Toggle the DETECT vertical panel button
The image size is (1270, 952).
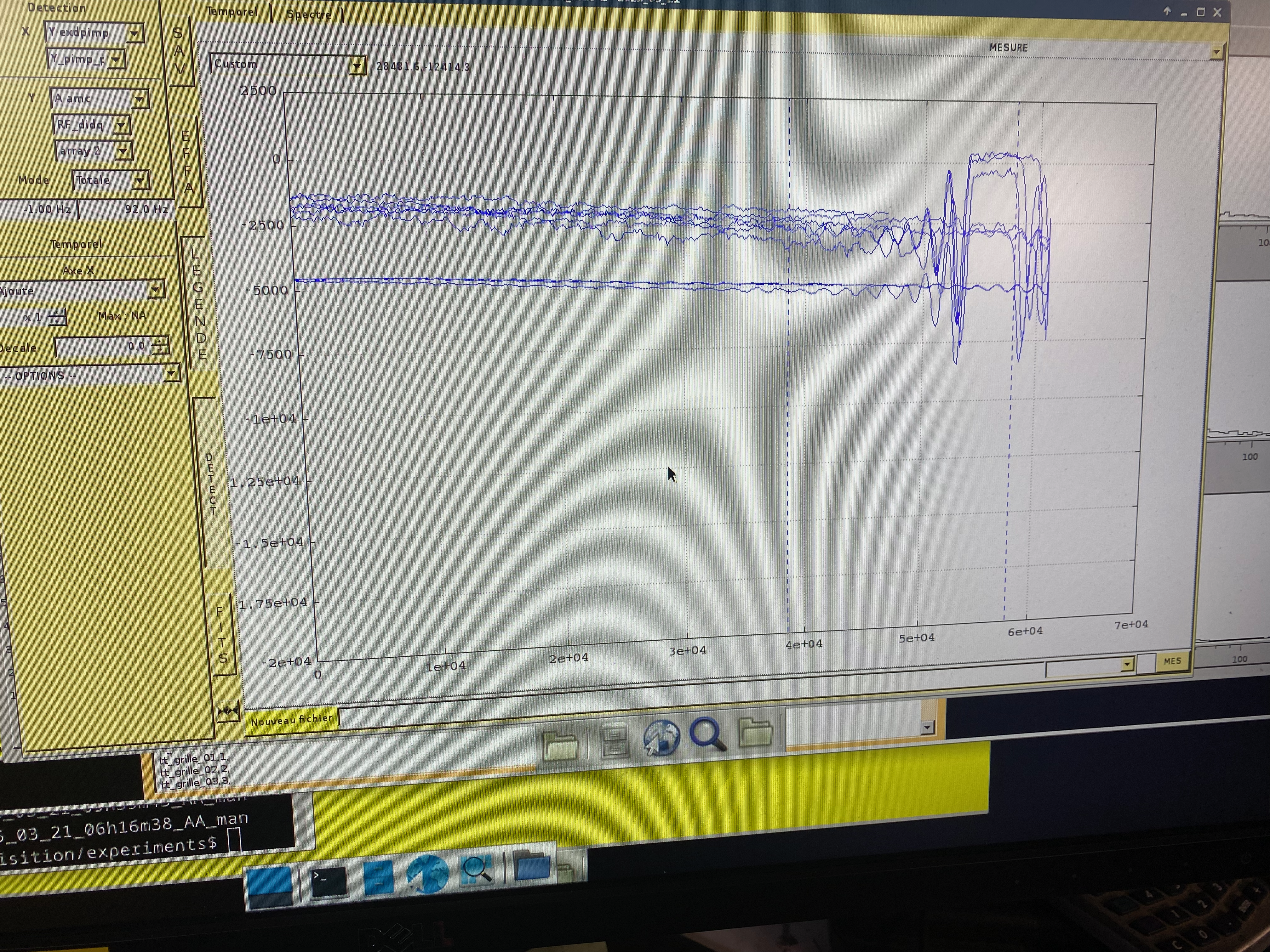211,484
